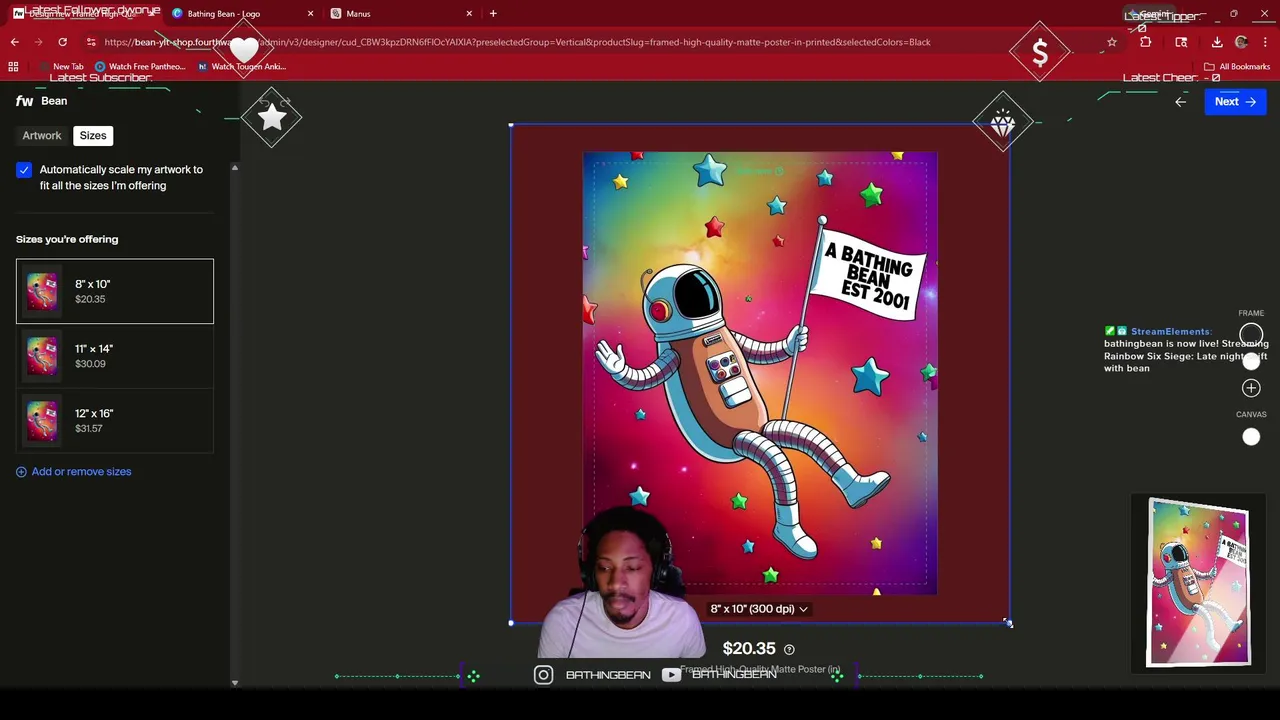Click Add or remove sizes link

coord(74,471)
